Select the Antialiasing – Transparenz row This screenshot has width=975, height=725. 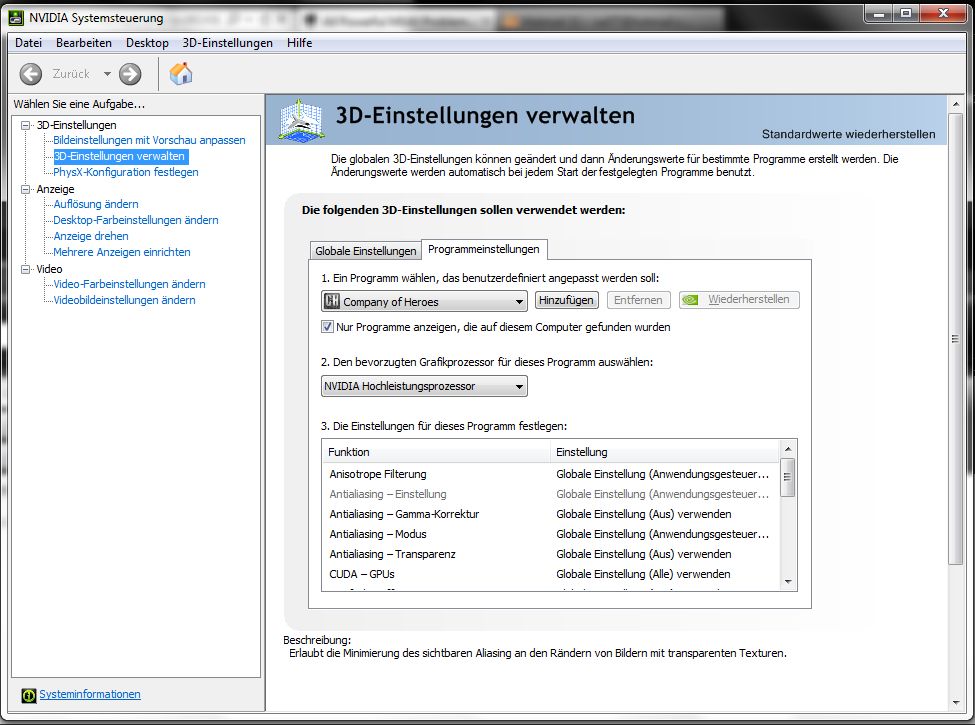(550, 554)
